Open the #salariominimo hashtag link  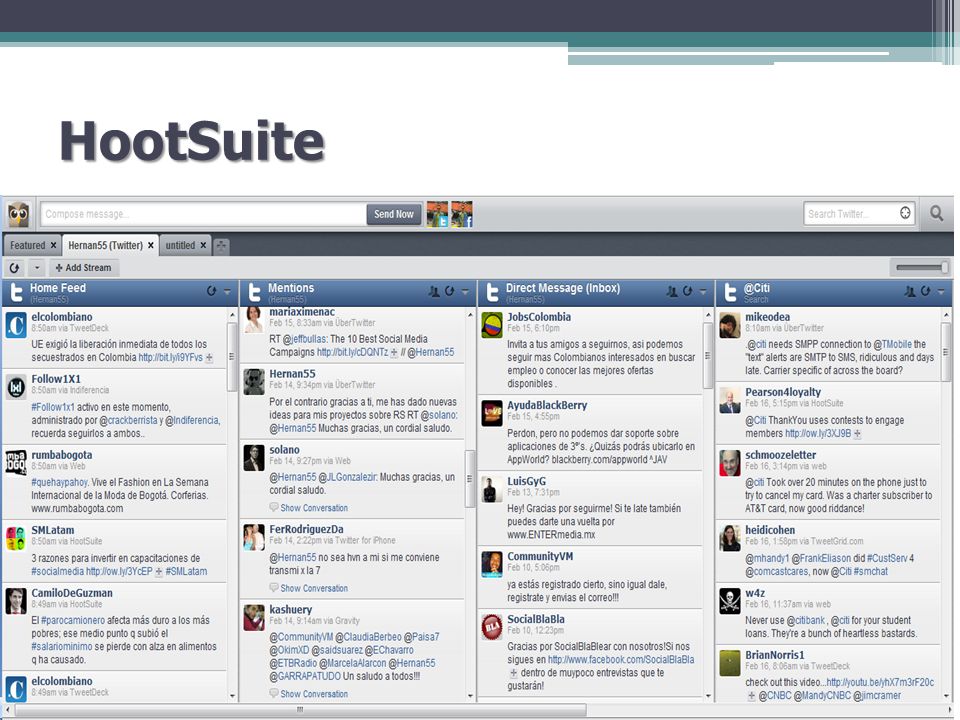pos(62,647)
